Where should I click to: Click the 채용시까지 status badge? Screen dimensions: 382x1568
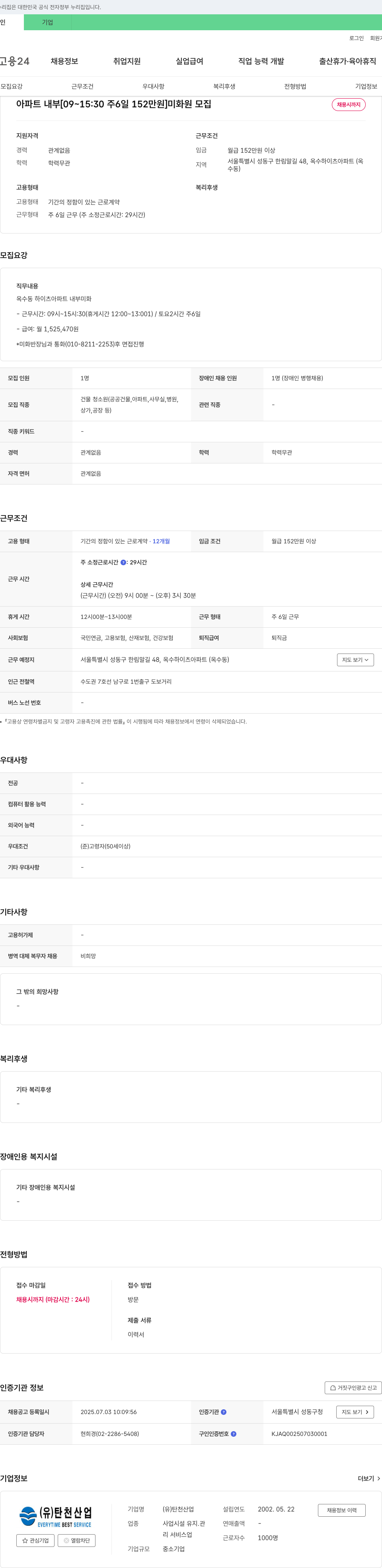(x=349, y=105)
